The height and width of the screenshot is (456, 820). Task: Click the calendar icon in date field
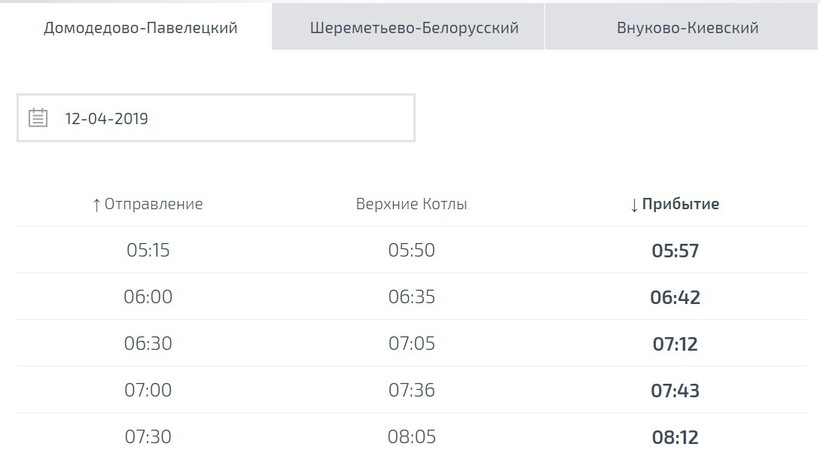point(38,118)
